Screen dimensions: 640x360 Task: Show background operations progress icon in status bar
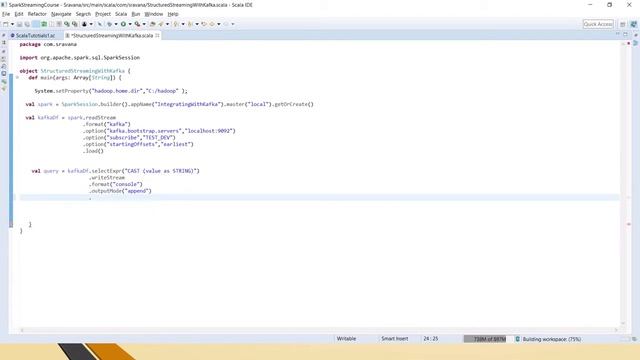[x=634, y=339]
